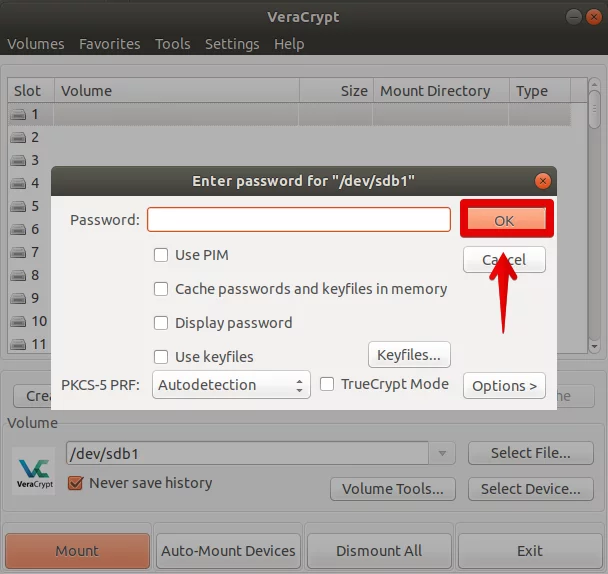Select the slot 2 drive icon

coord(18,137)
